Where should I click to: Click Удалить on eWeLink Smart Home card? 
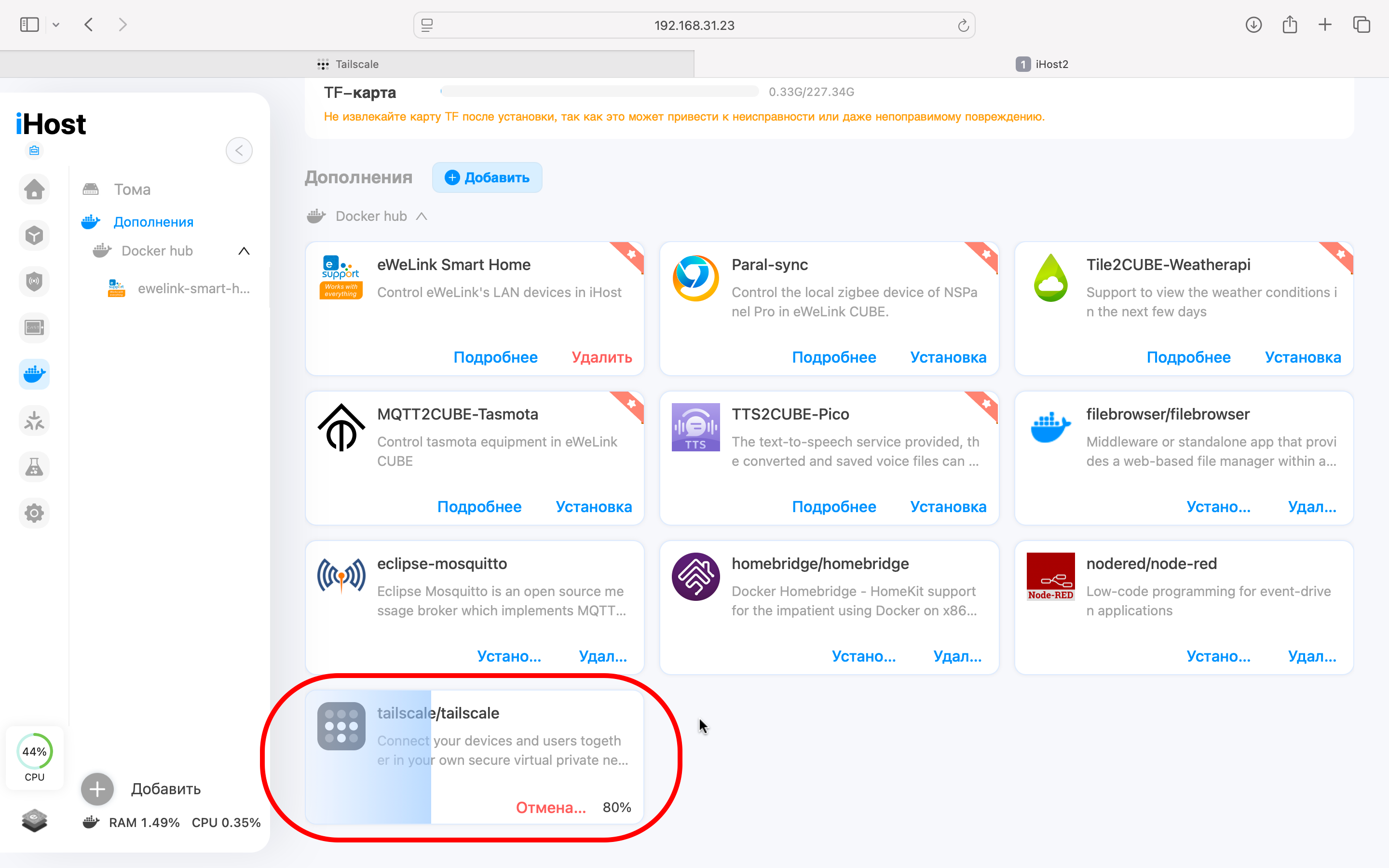point(601,357)
